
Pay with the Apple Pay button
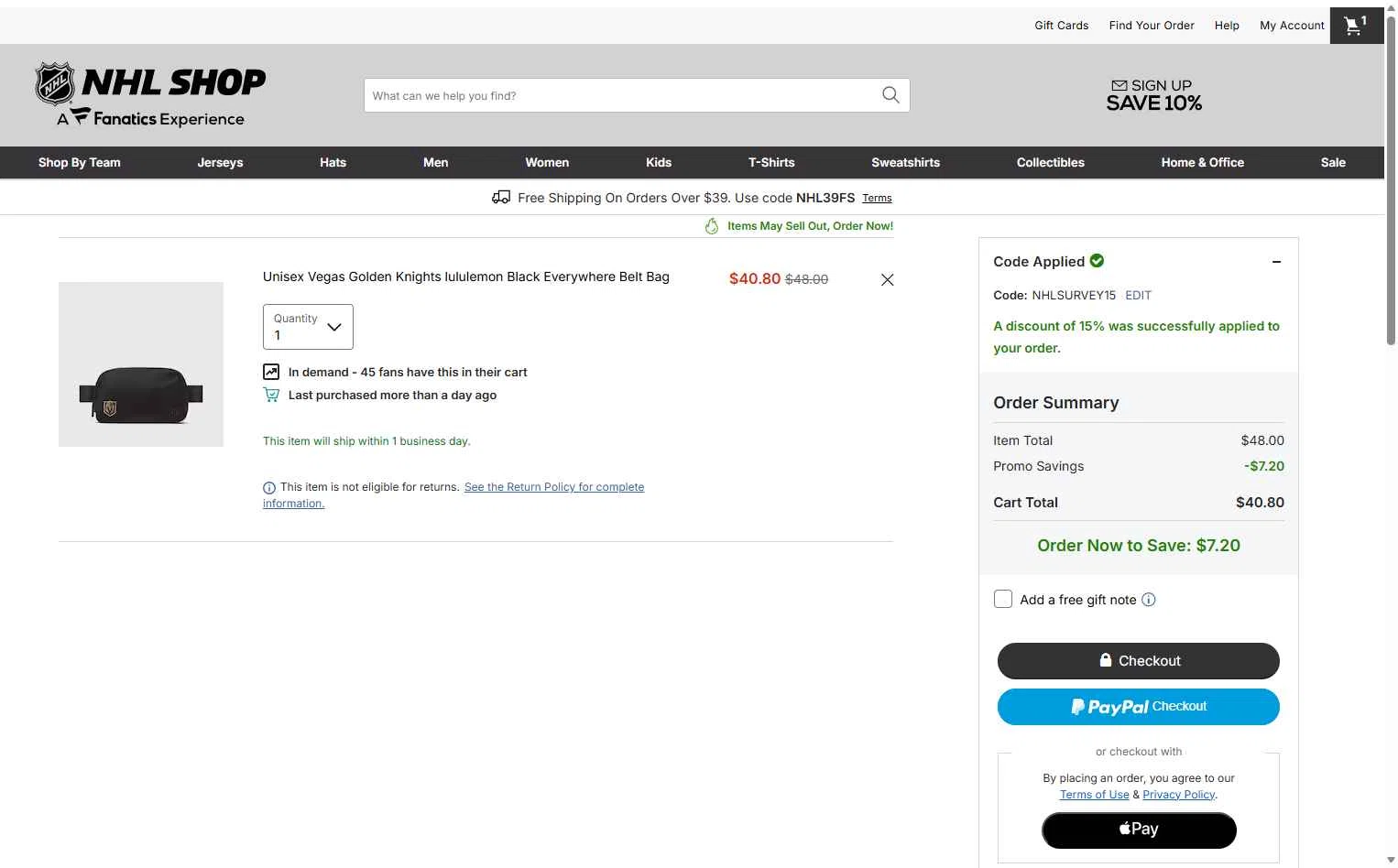pyautogui.click(x=1139, y=830)
